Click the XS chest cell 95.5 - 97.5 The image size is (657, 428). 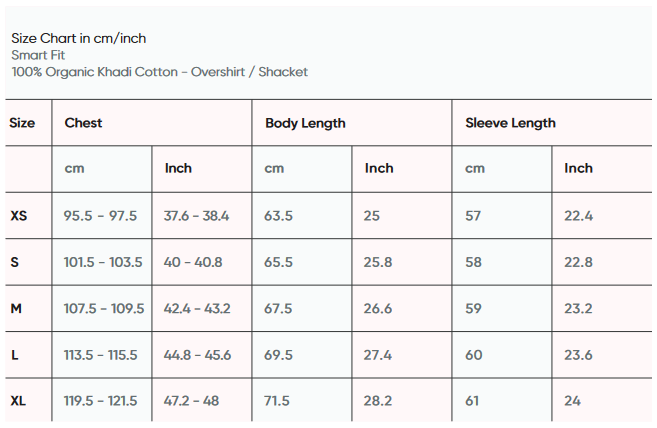coord(100,216)
